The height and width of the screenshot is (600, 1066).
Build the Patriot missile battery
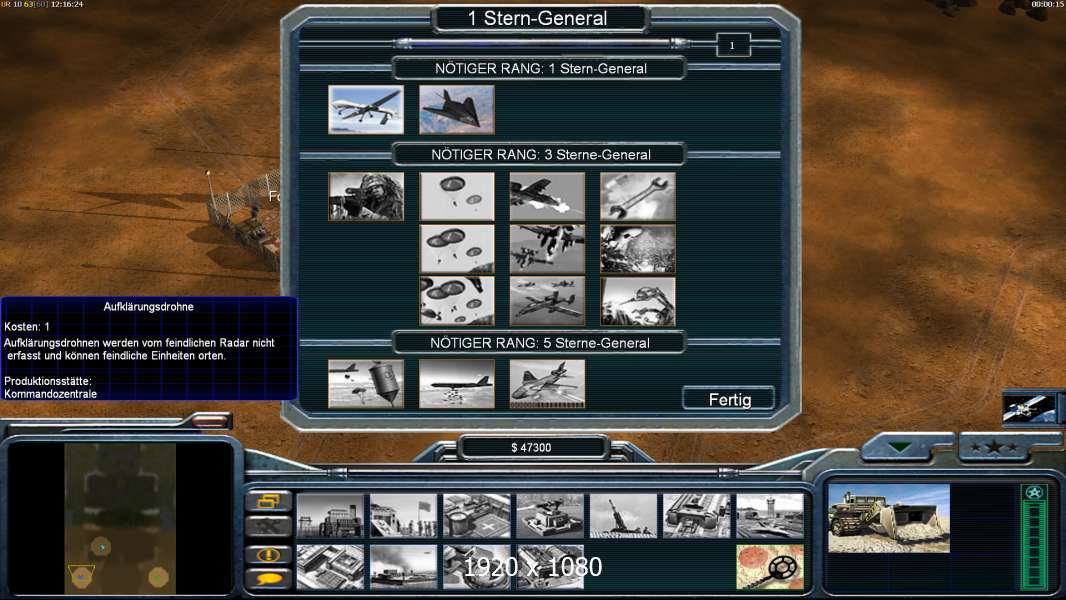pyautogui.click(x=550, y=516)
